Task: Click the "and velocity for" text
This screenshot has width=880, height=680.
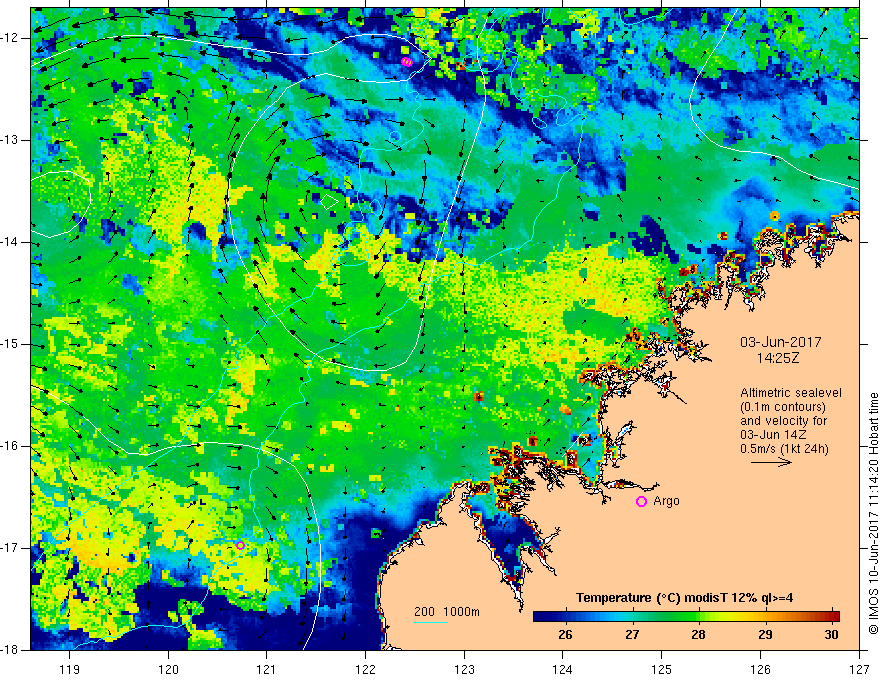Action: [783, 421]
